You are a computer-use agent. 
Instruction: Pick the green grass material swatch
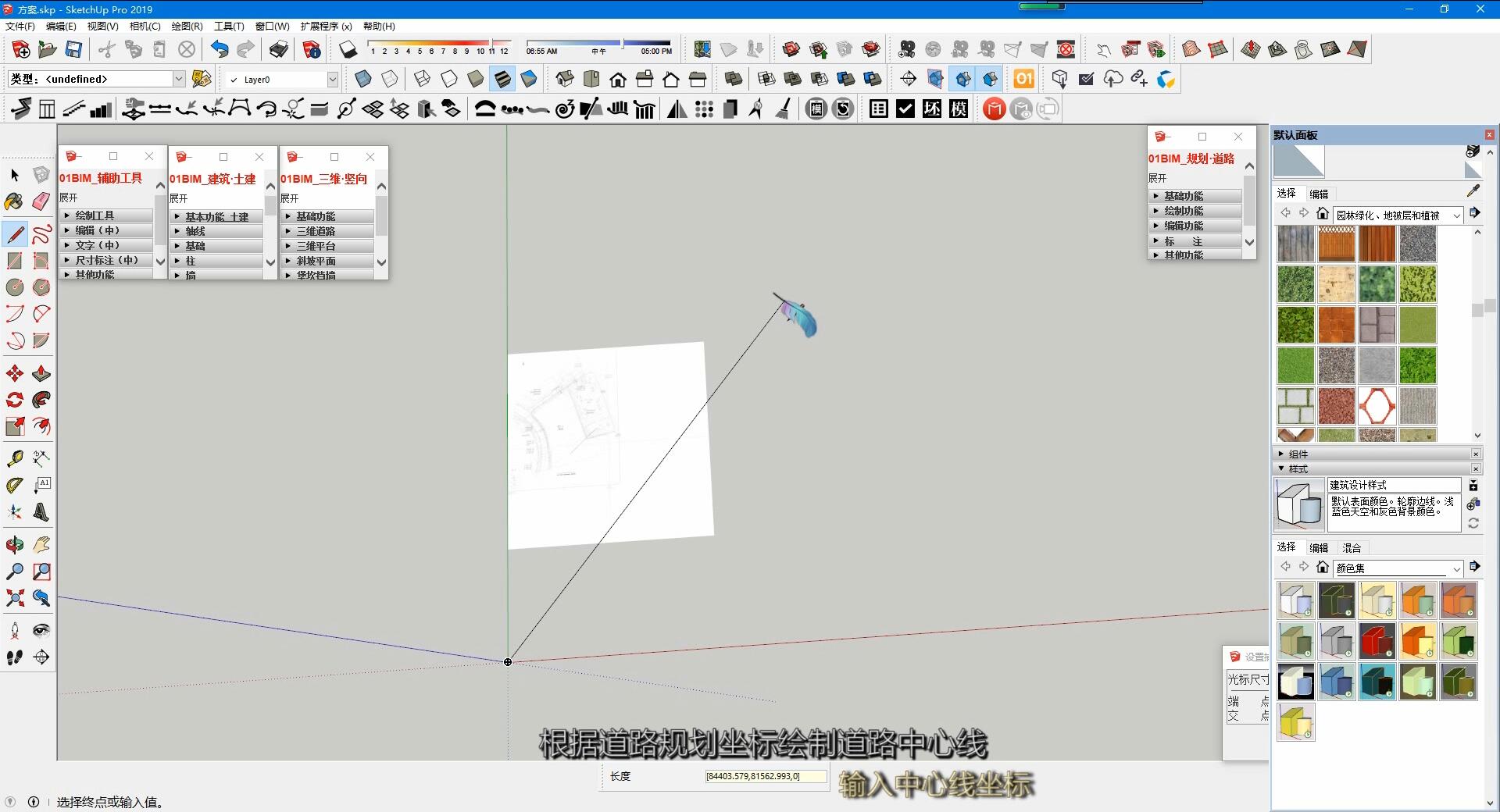click(x=1296, y=365)
